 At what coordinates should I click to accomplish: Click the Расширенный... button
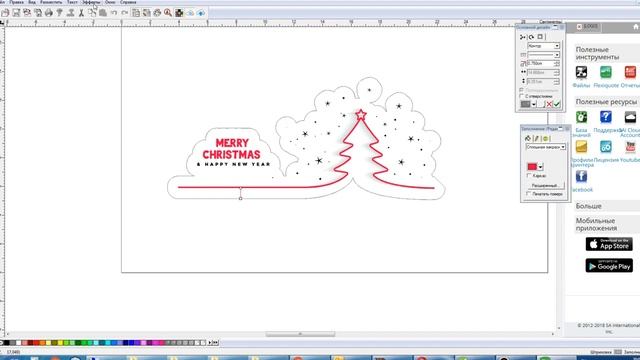[545, 185]
